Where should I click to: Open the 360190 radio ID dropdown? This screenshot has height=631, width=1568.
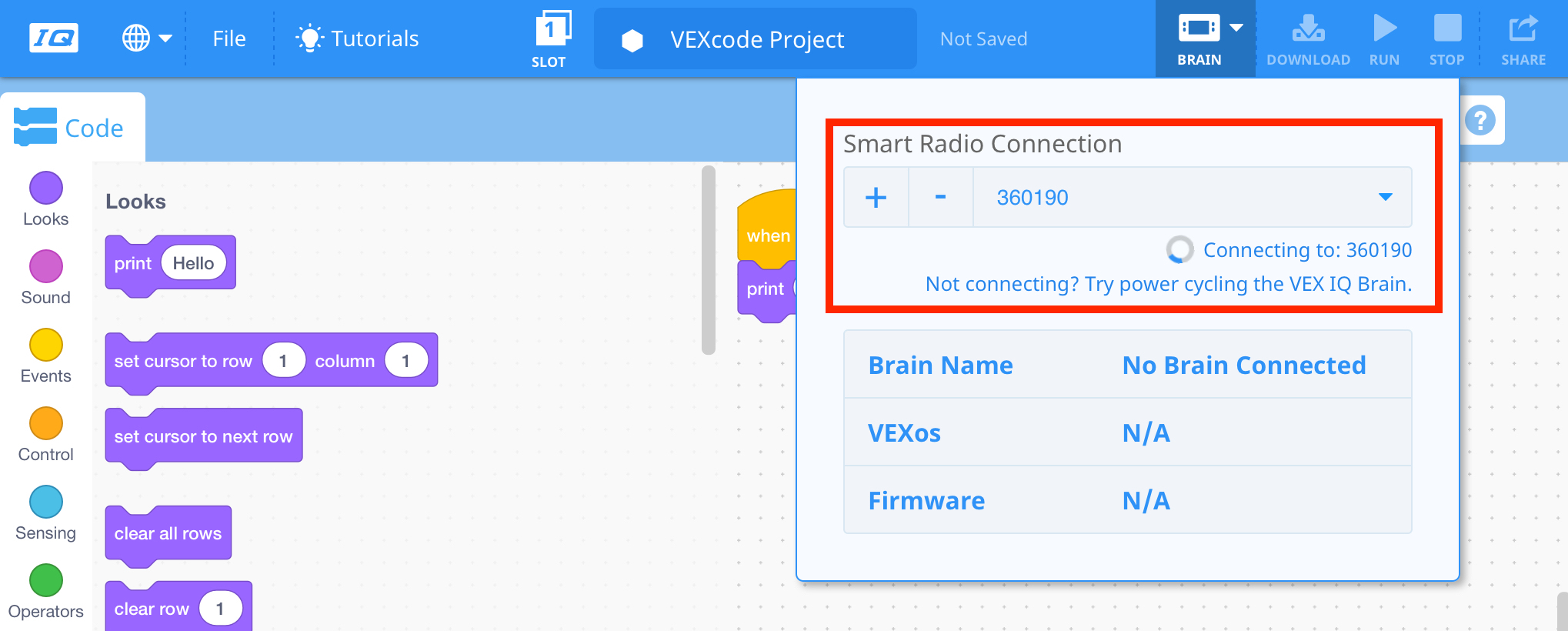[1193, 197]
